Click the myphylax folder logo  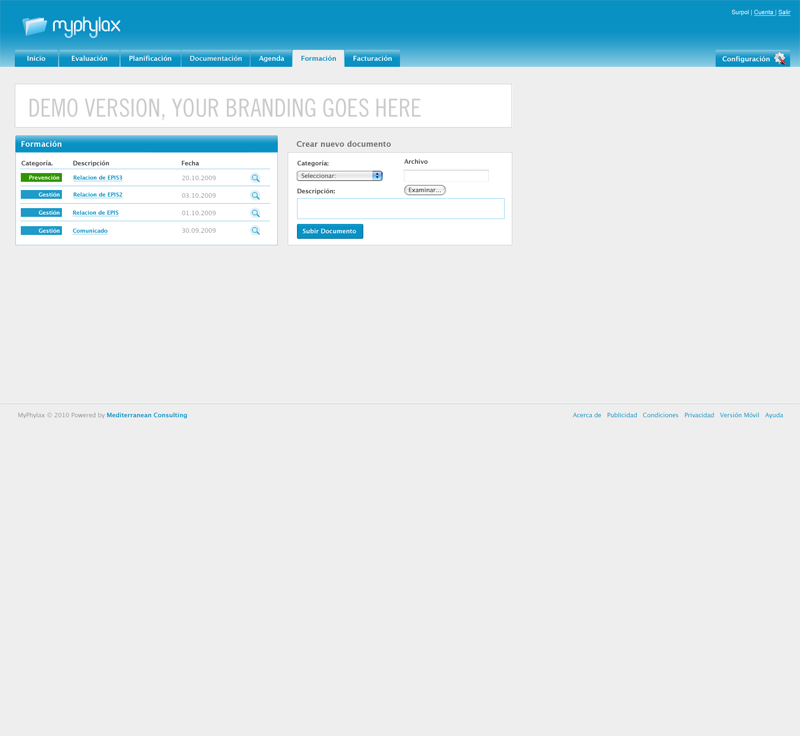[x=35, y=26]
